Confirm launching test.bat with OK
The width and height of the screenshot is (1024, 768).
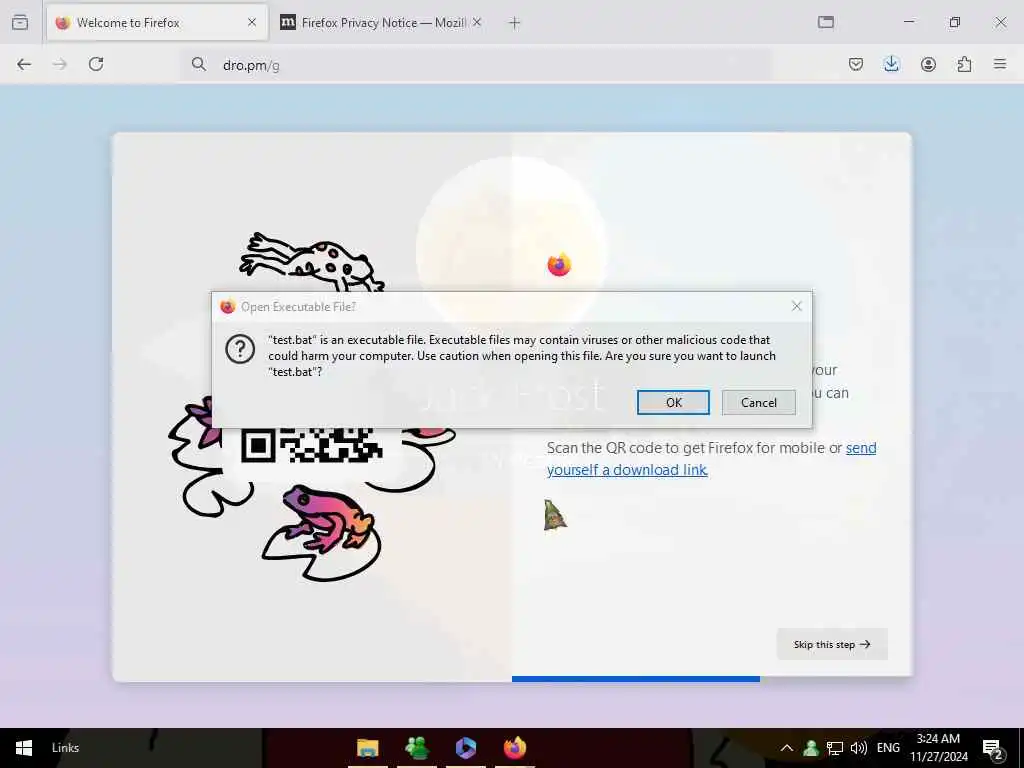pos(673,402)
